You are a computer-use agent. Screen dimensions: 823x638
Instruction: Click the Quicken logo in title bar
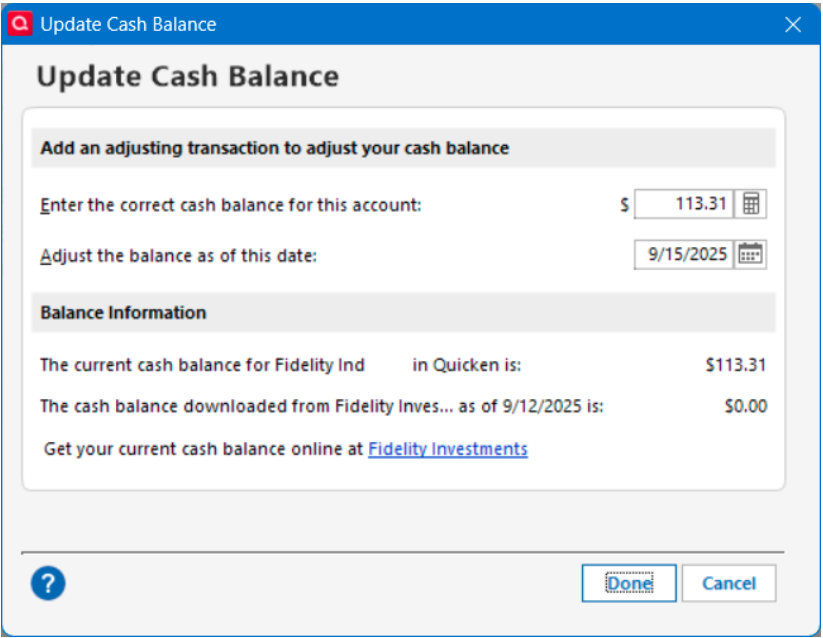coord(20,24)
